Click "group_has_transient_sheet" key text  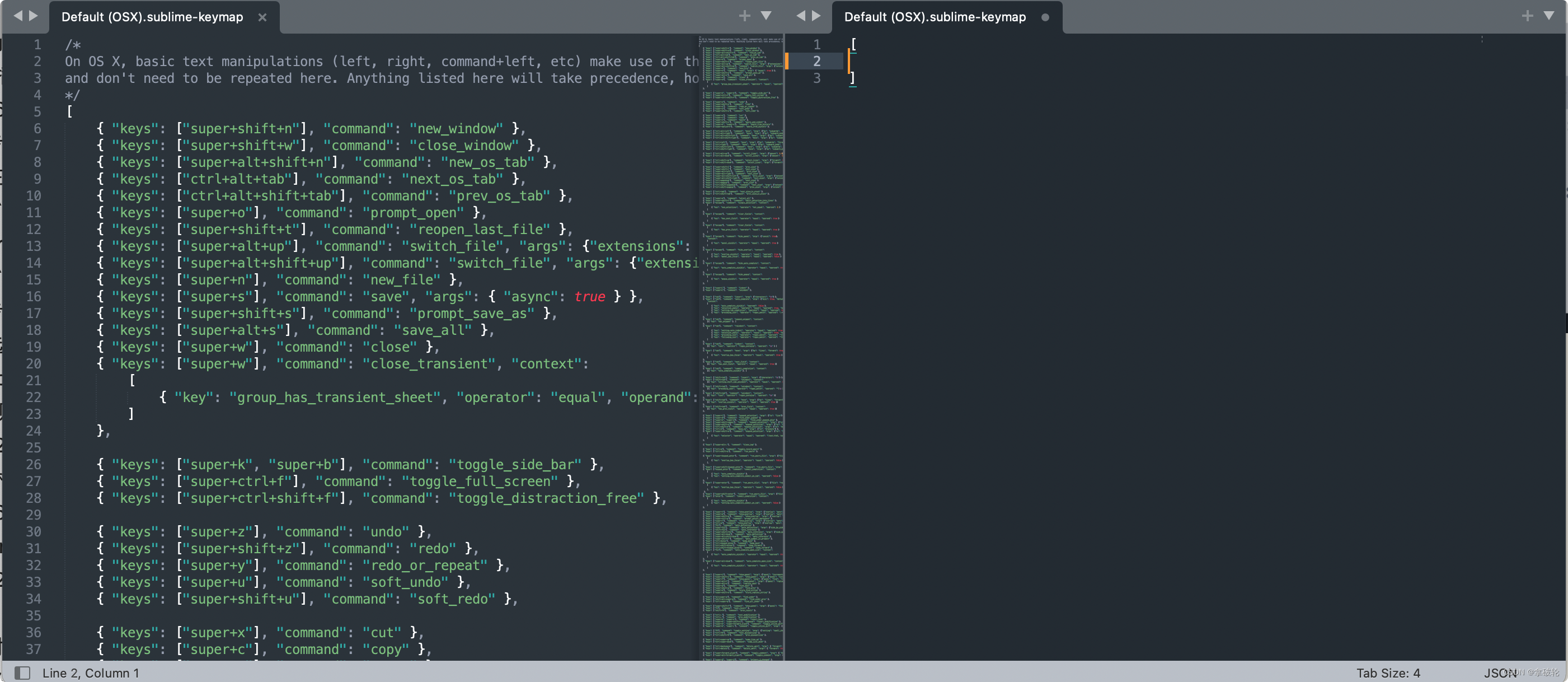(x=335, y=397)
